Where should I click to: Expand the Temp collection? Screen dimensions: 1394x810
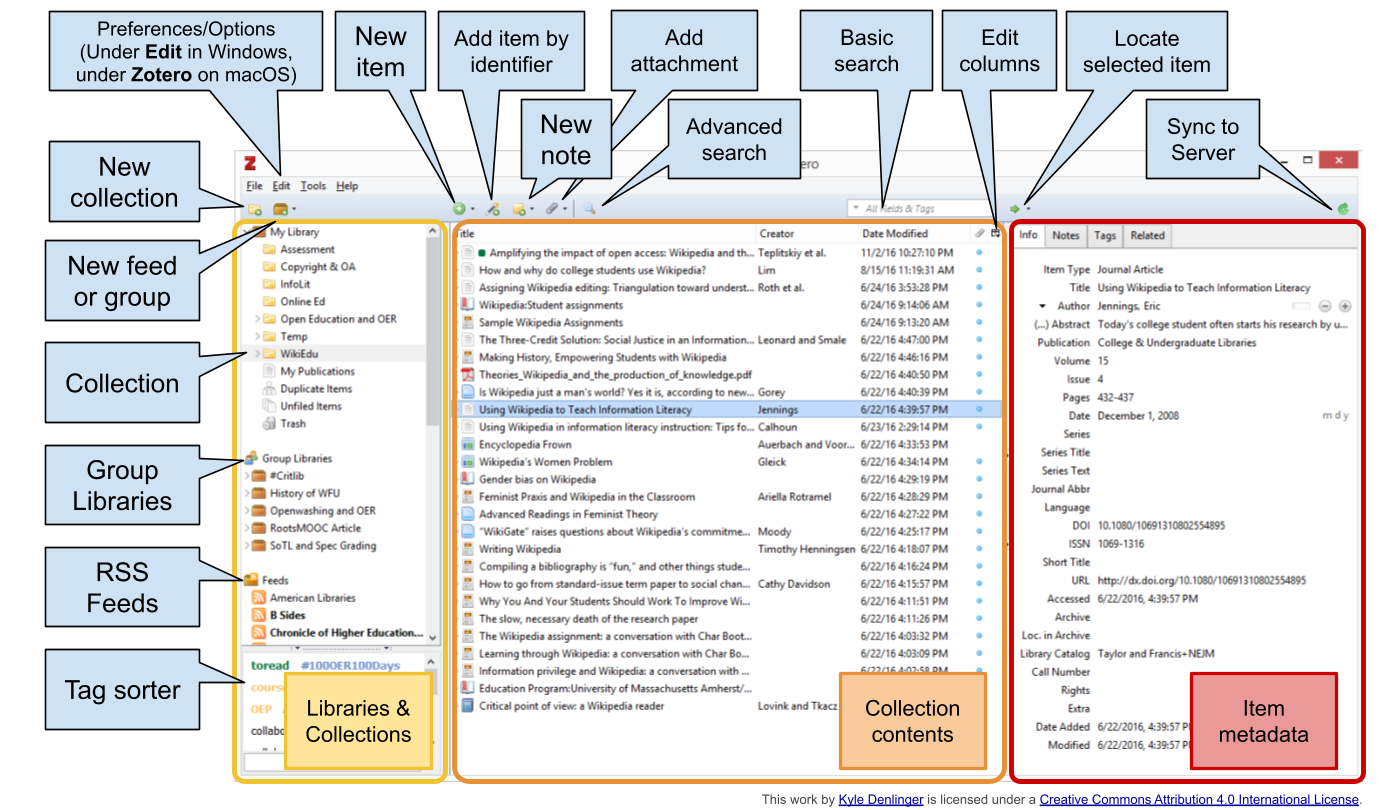pos(257,337)
